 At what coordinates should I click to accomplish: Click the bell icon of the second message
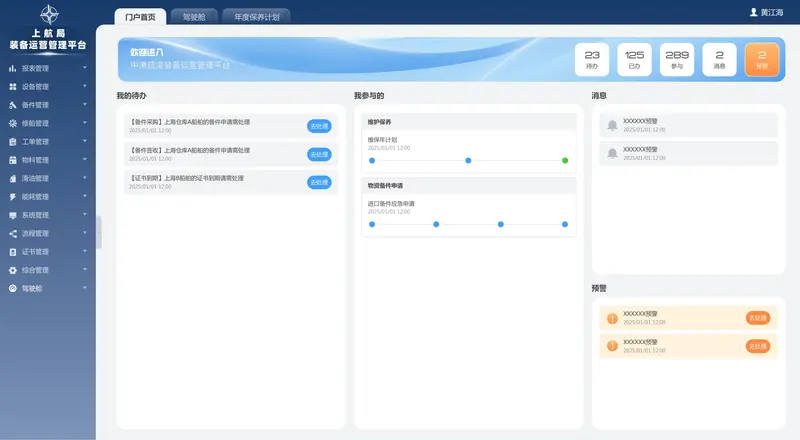612,153
